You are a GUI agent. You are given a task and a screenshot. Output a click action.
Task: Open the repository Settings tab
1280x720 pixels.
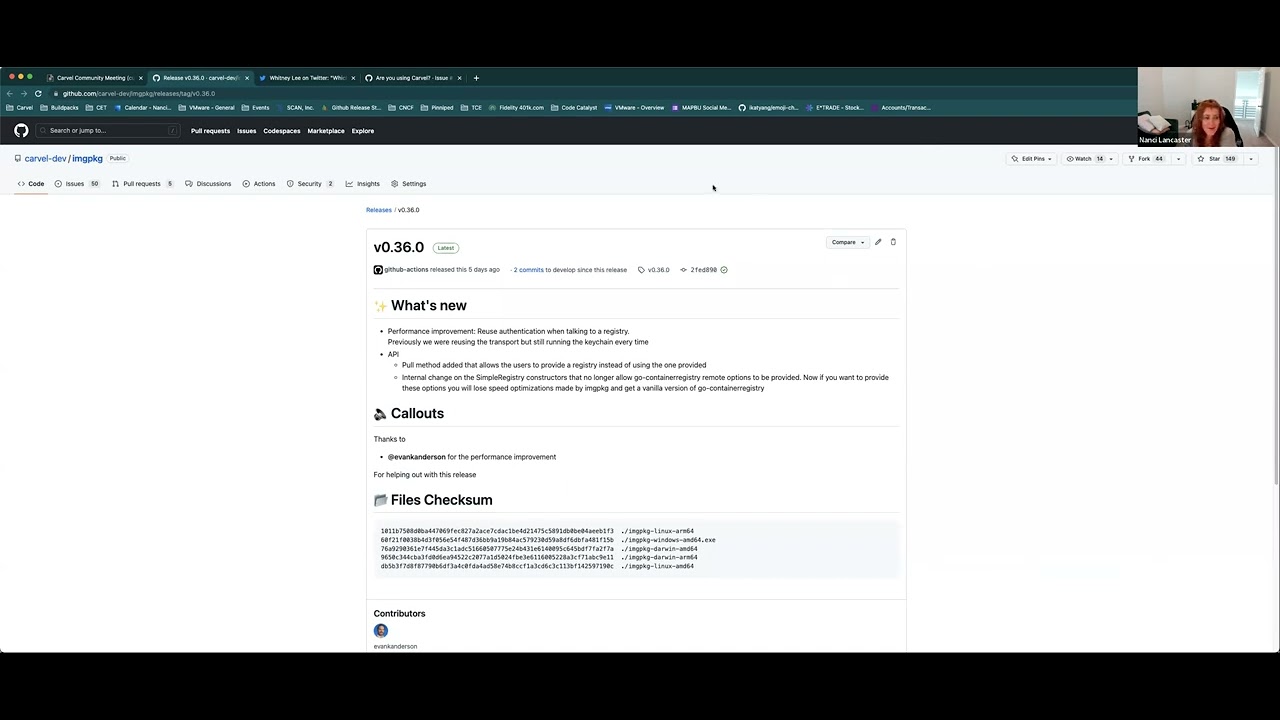click(x=409, y=184)
